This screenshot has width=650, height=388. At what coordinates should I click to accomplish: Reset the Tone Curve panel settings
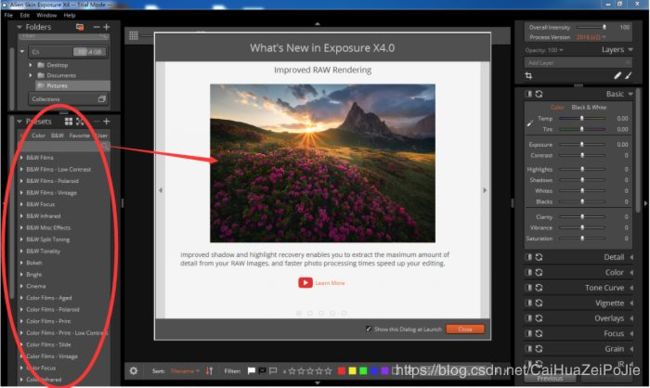coord(539,288)
